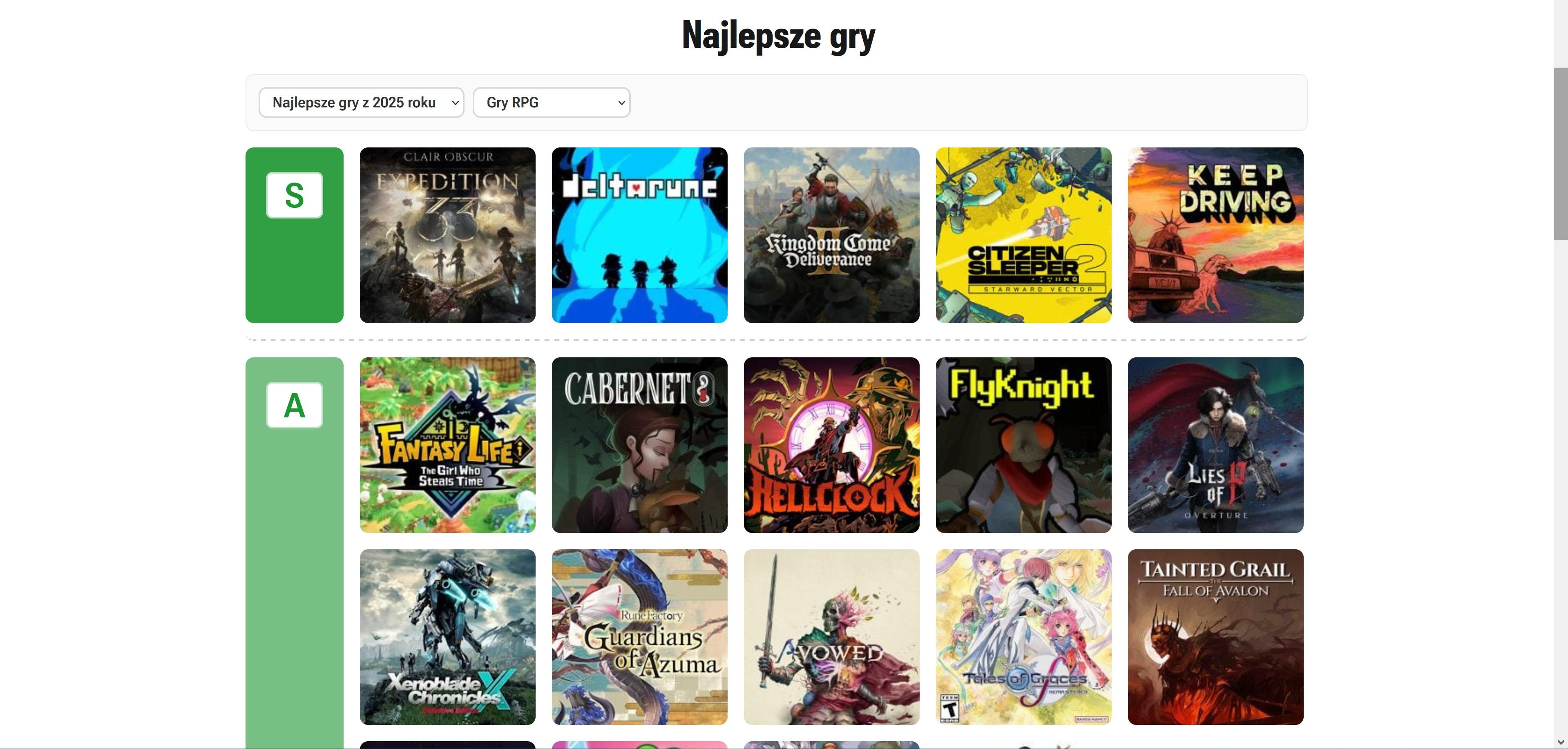
Task: Open Lies of P Overture cover
Action: [1215, 445]
